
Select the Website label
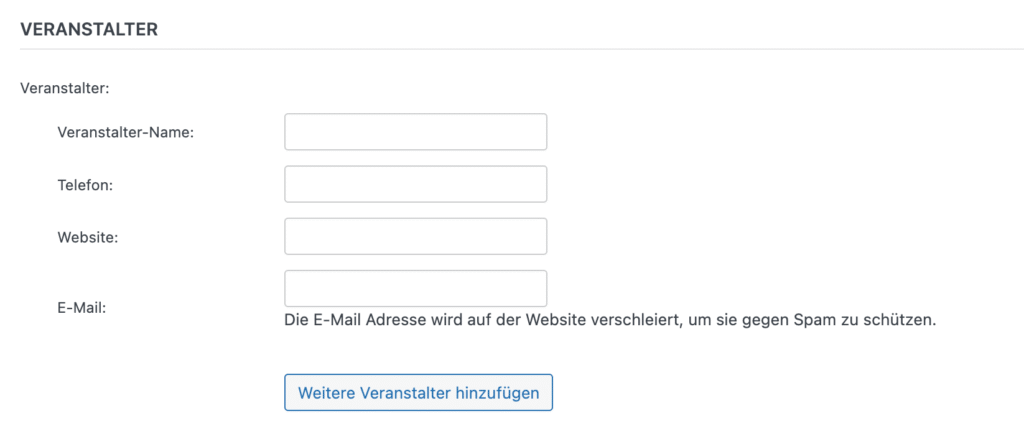click(x=89, y=237)
